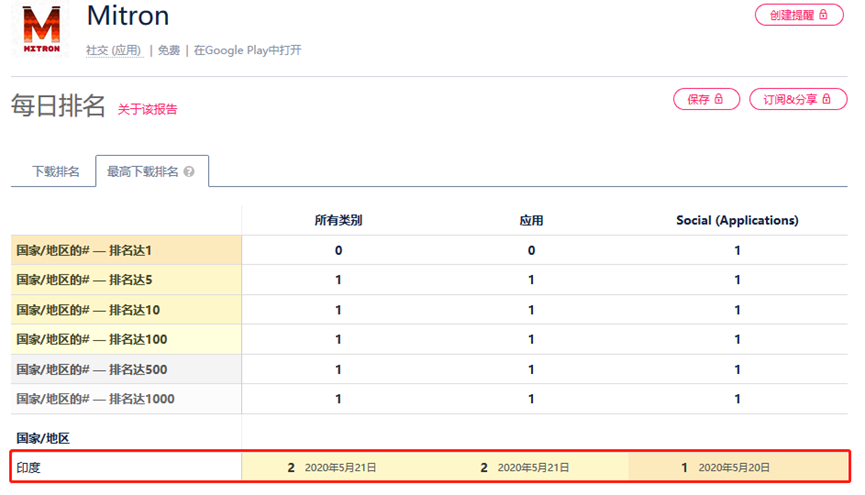Open 在Google Play中打开 link
Viewport: 865px width, 495px height.
click(x=248, y=50)
